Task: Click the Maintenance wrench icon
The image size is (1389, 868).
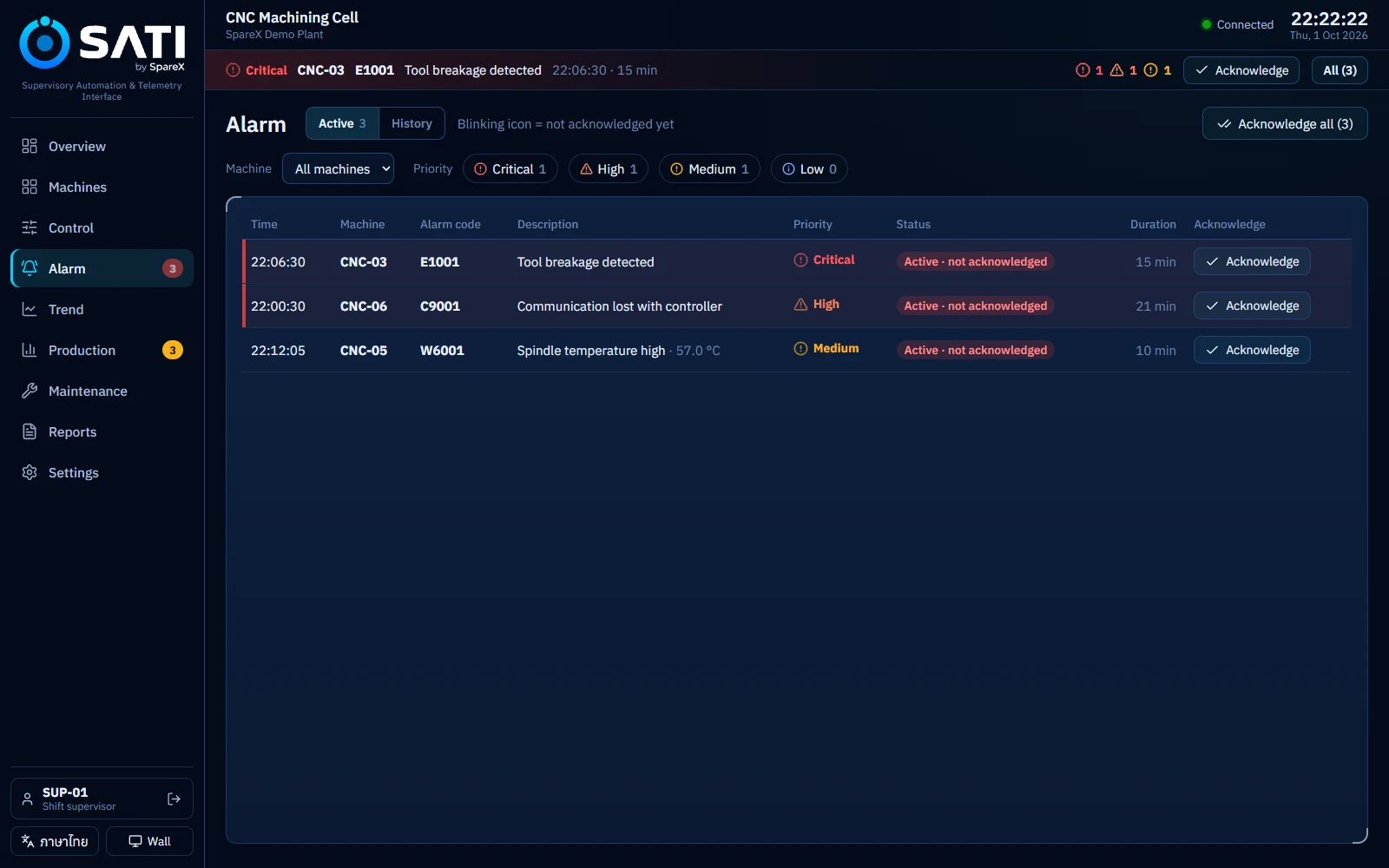Action: (30, 391)
